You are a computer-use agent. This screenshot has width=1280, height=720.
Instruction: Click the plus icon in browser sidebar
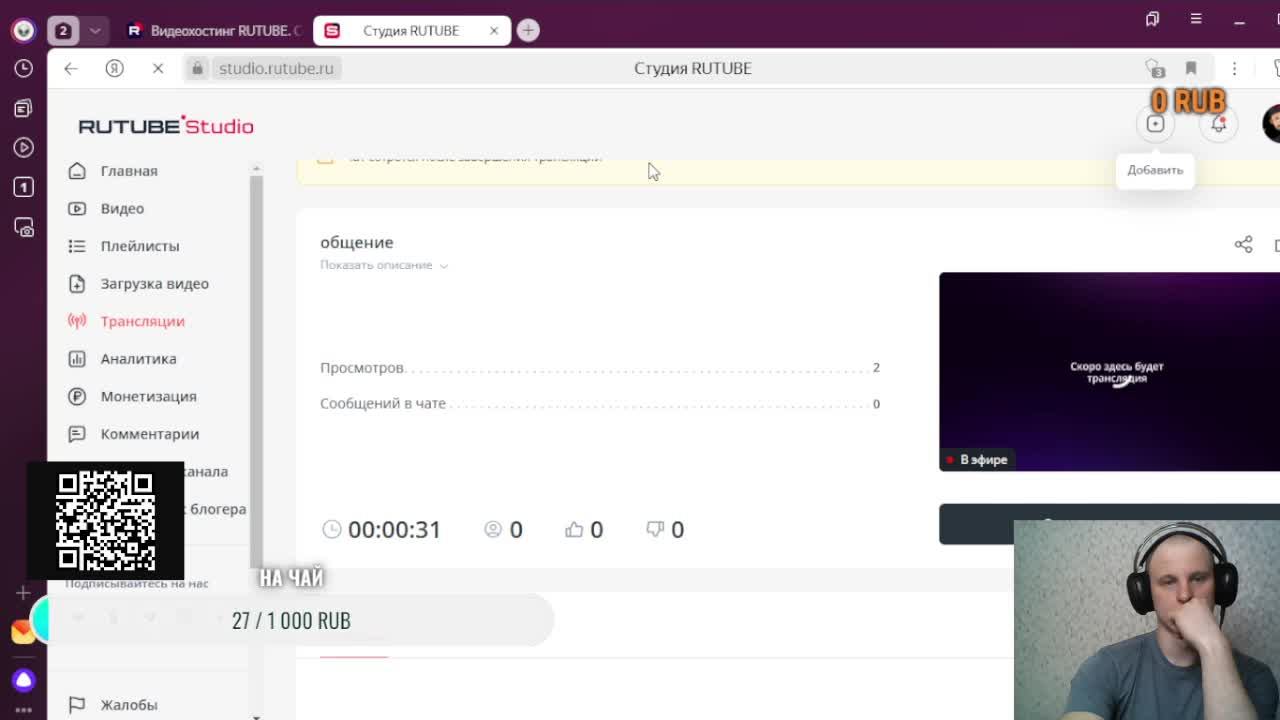coord(23,593)
